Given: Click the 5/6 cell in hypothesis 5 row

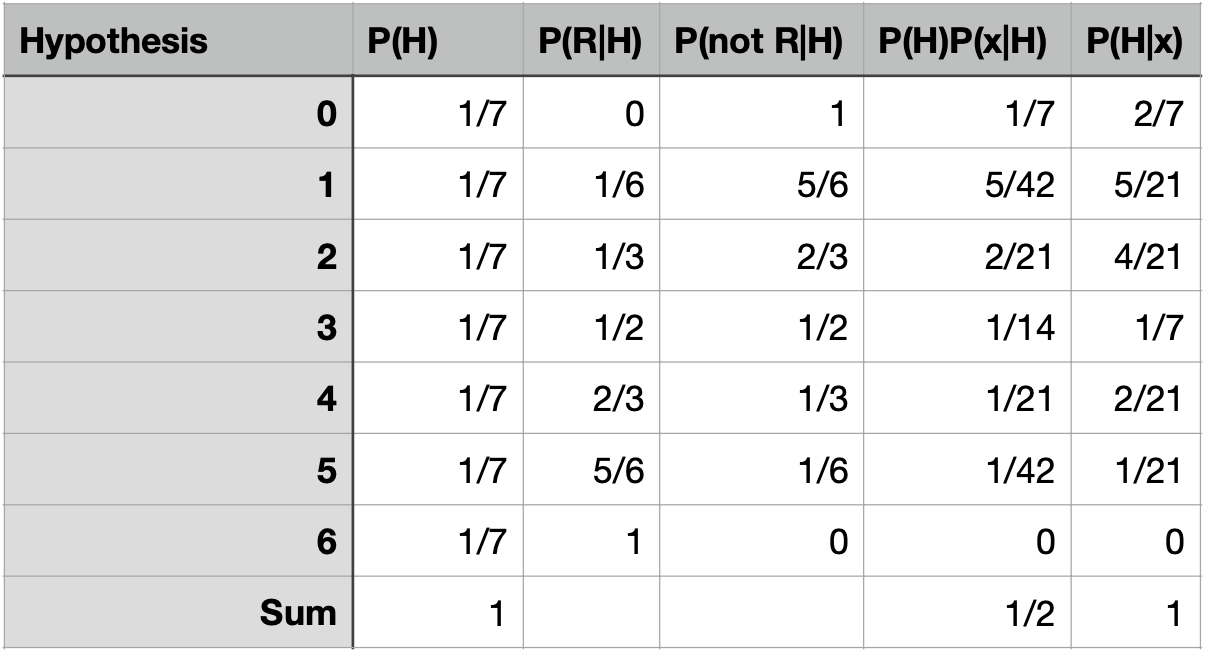Looking at the screenshot, I should click(616, 470).
